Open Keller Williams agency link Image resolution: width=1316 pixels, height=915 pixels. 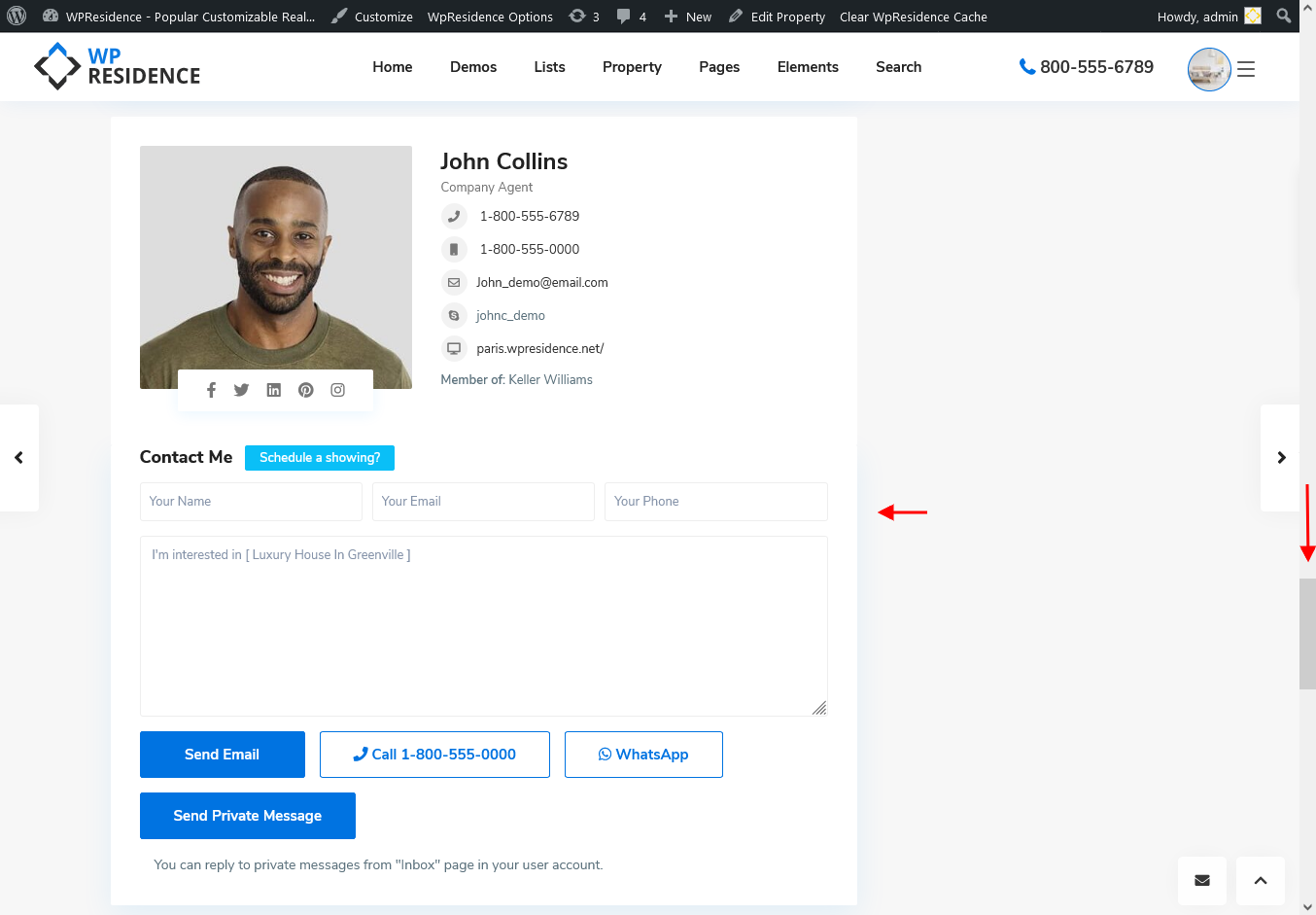(x=550, y=379)
